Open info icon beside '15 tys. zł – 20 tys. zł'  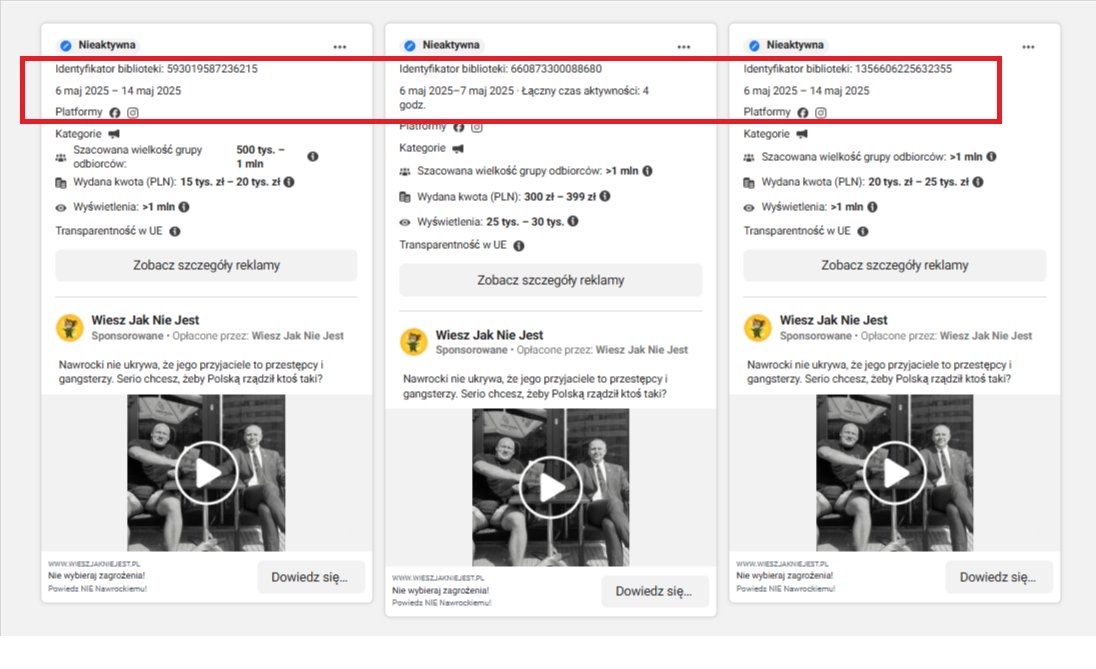click(x=289, y=182)
